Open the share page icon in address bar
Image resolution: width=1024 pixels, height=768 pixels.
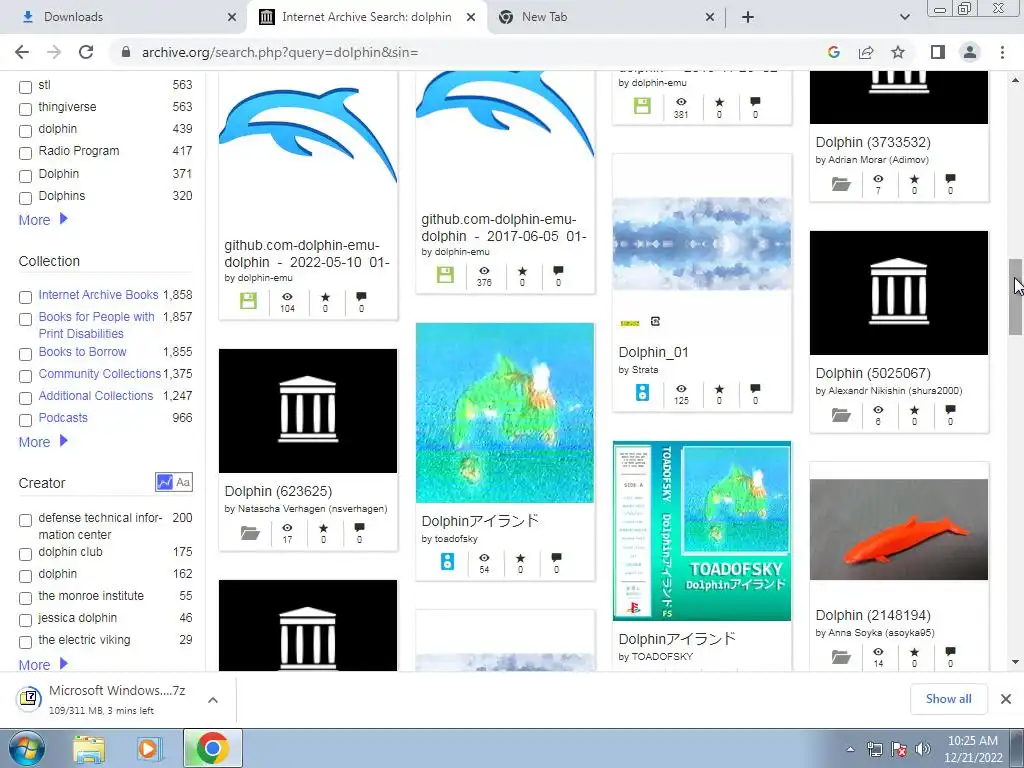coord(866,52)
